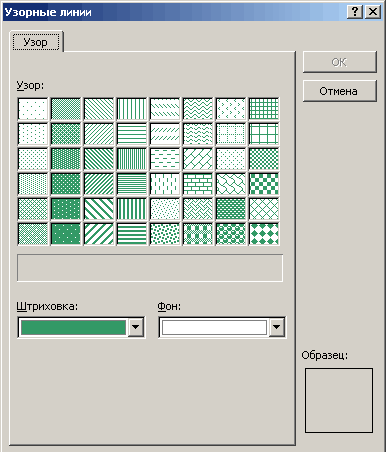Click the white Фон color box
This screenshot has height=452, width=386.
click(x=214, y=327)
